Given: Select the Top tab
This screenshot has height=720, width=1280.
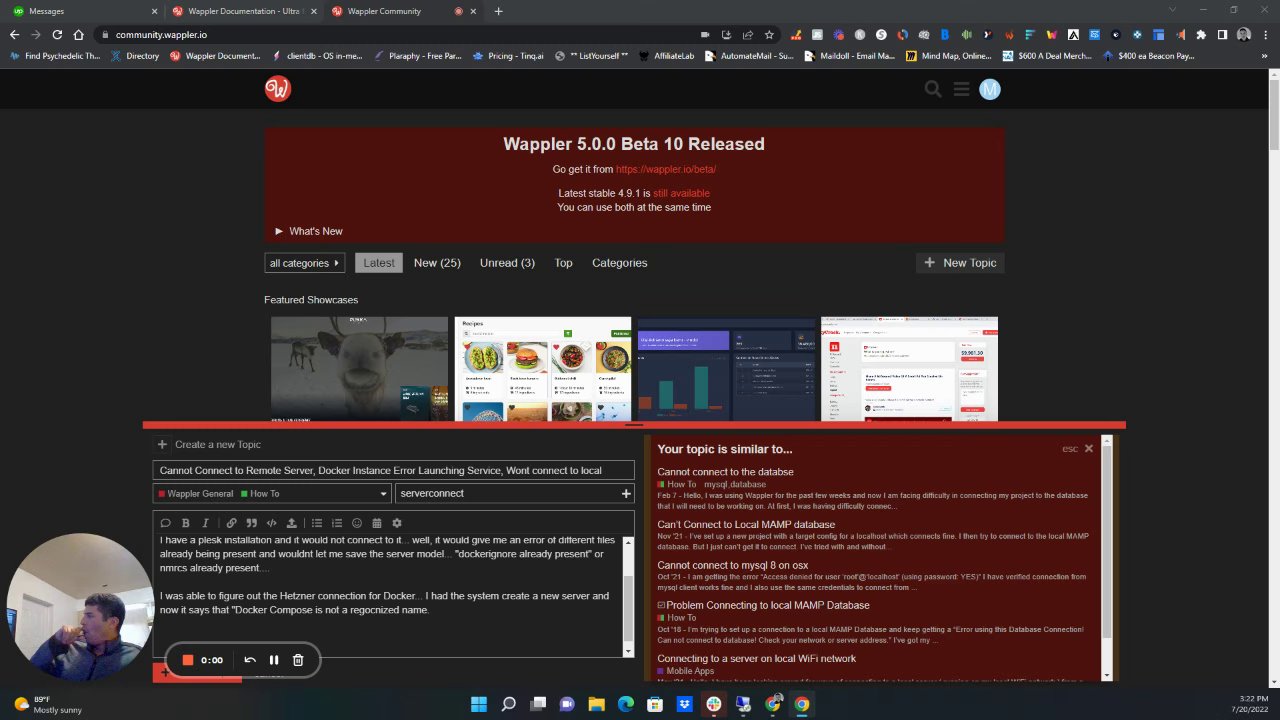Looking at the screenshot, I should [564, 263].
